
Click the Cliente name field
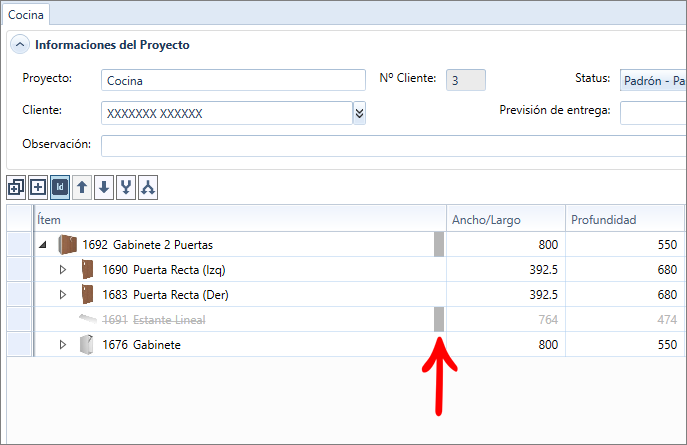[227, 113]
